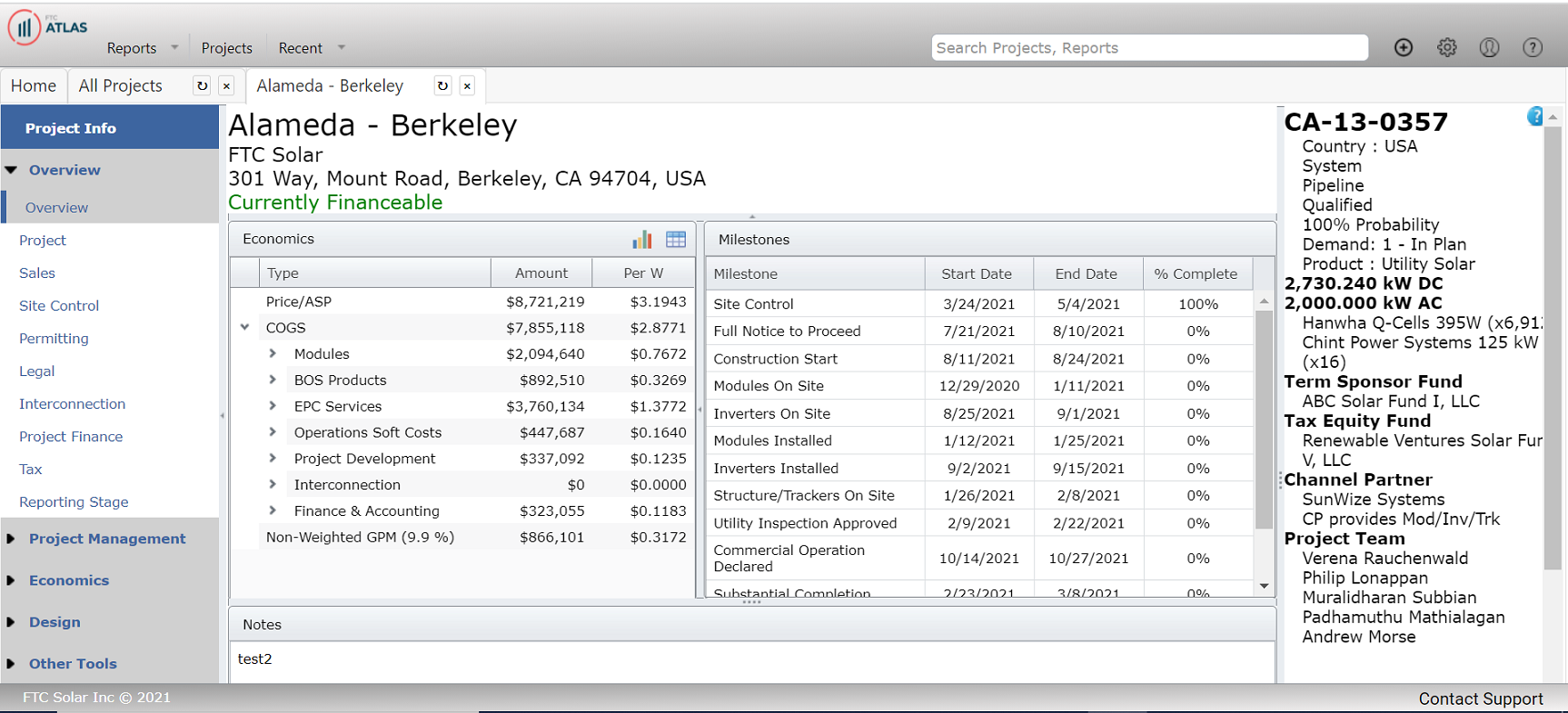This screenshot has width=1568, height=713.
Task: Refresh the All Projects tab
Action: [202, 85]
